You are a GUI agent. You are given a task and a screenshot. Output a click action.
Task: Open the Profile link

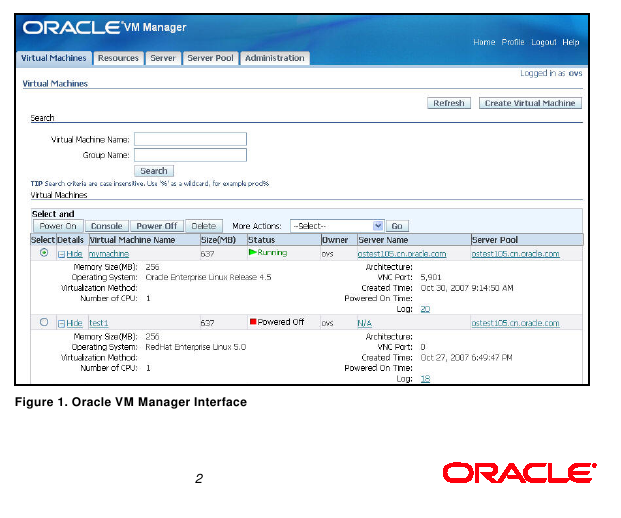pos(512,42)
